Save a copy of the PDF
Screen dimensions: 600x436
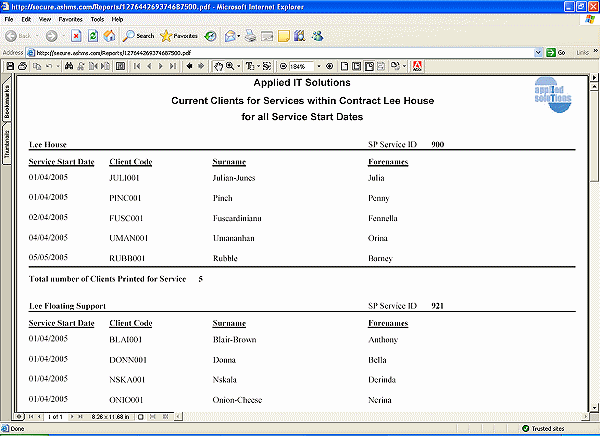point(10,66)
